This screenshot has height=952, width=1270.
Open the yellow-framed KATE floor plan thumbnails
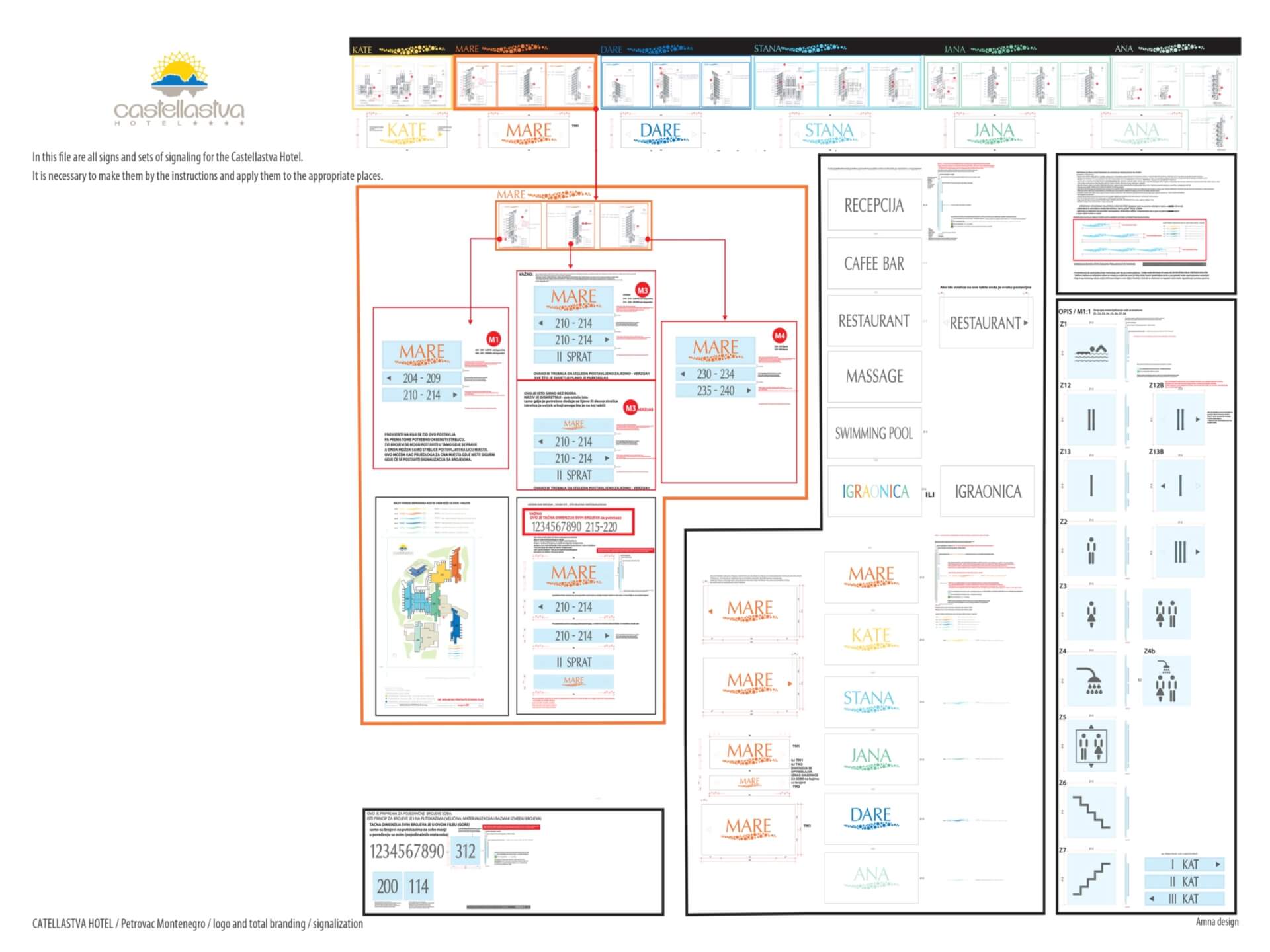tap(402, 83)
